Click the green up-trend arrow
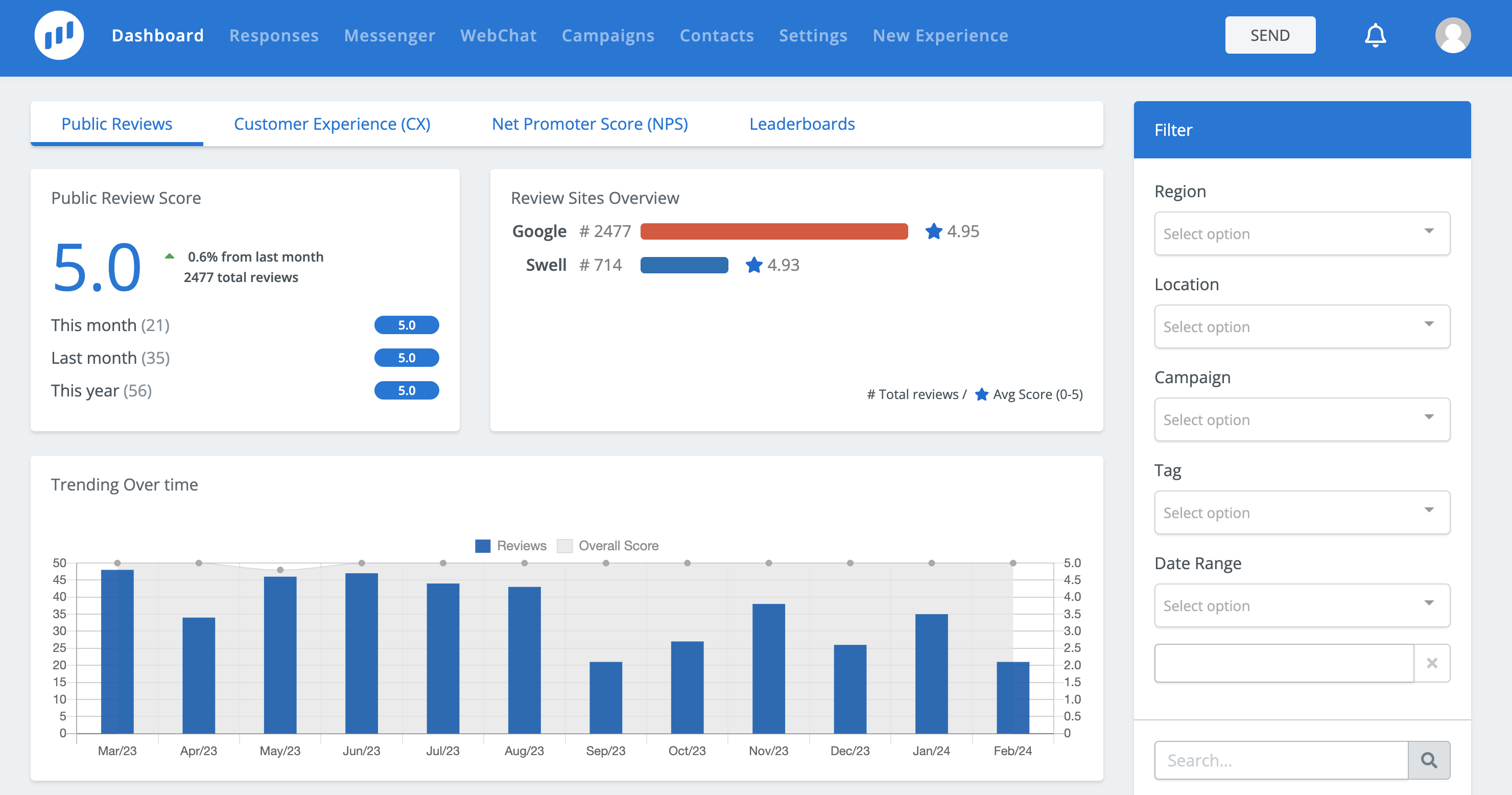 point(170,256)
